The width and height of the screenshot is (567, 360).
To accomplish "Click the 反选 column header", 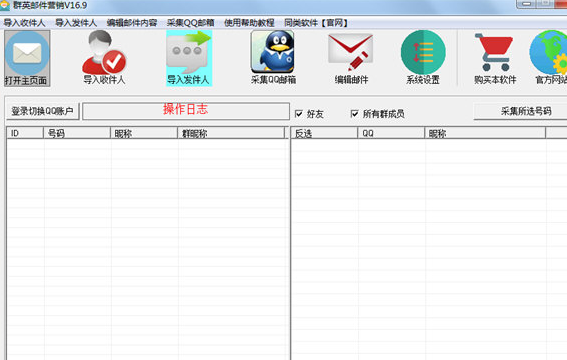I will (324, 133).
